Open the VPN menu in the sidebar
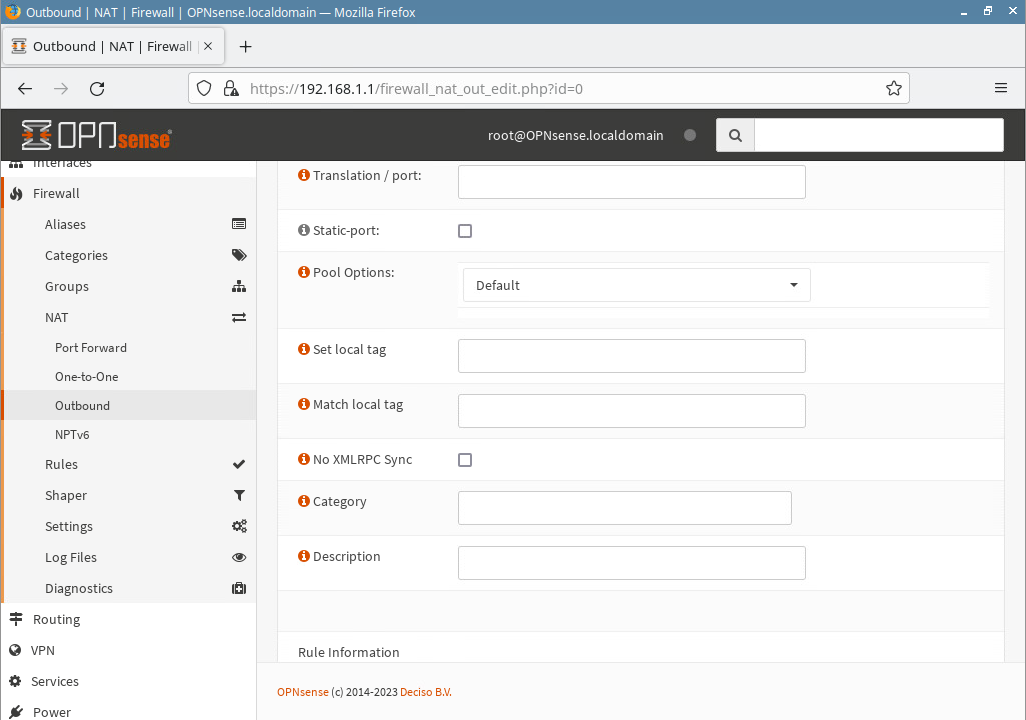1026x720 pixels. pyautogui.click(x=43, y=650)
